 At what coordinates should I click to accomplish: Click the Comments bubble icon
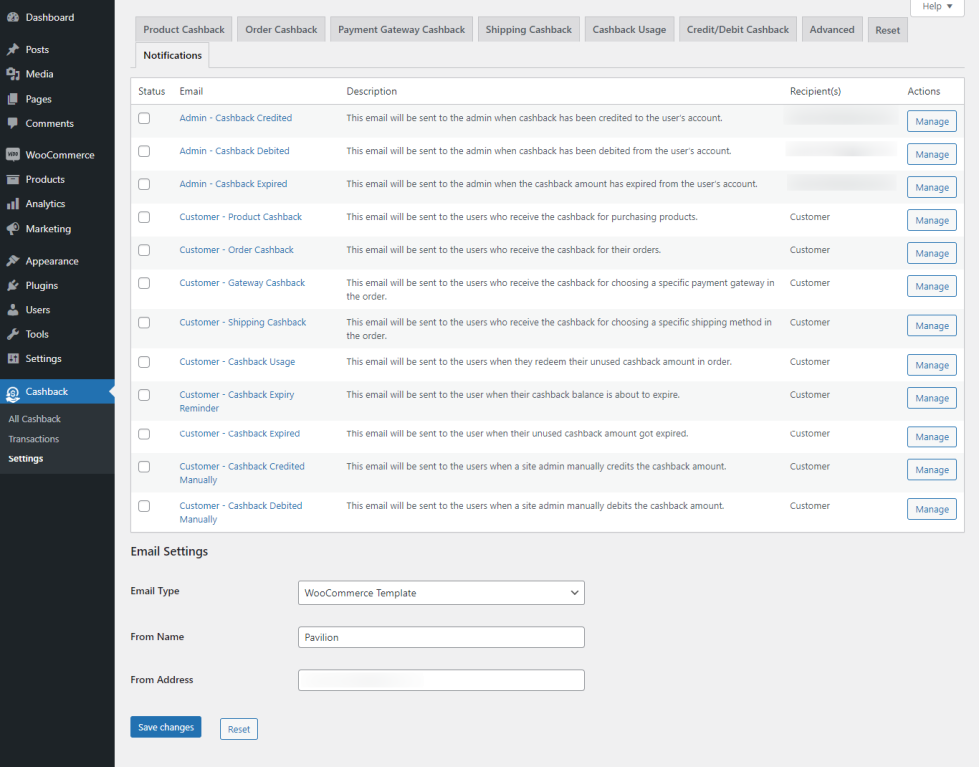[x=12, y=123]
